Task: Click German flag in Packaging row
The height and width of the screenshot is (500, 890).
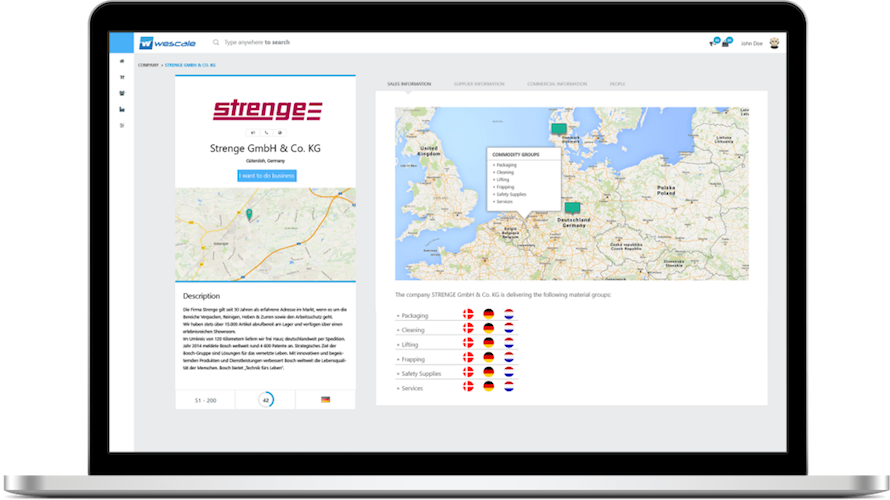Action: (488, 314)
